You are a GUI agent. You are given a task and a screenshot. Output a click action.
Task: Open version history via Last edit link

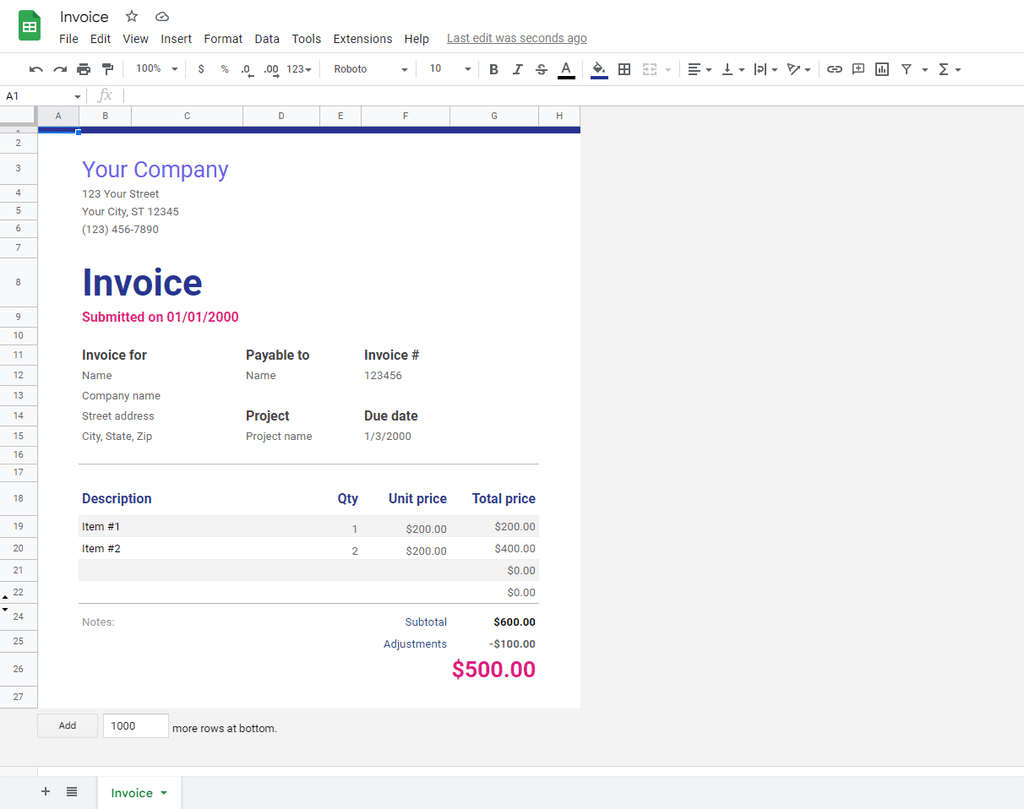(x=516, y=38)
